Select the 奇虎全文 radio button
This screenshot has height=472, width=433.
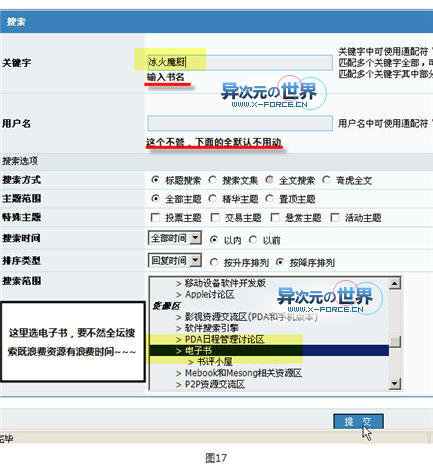326,180
